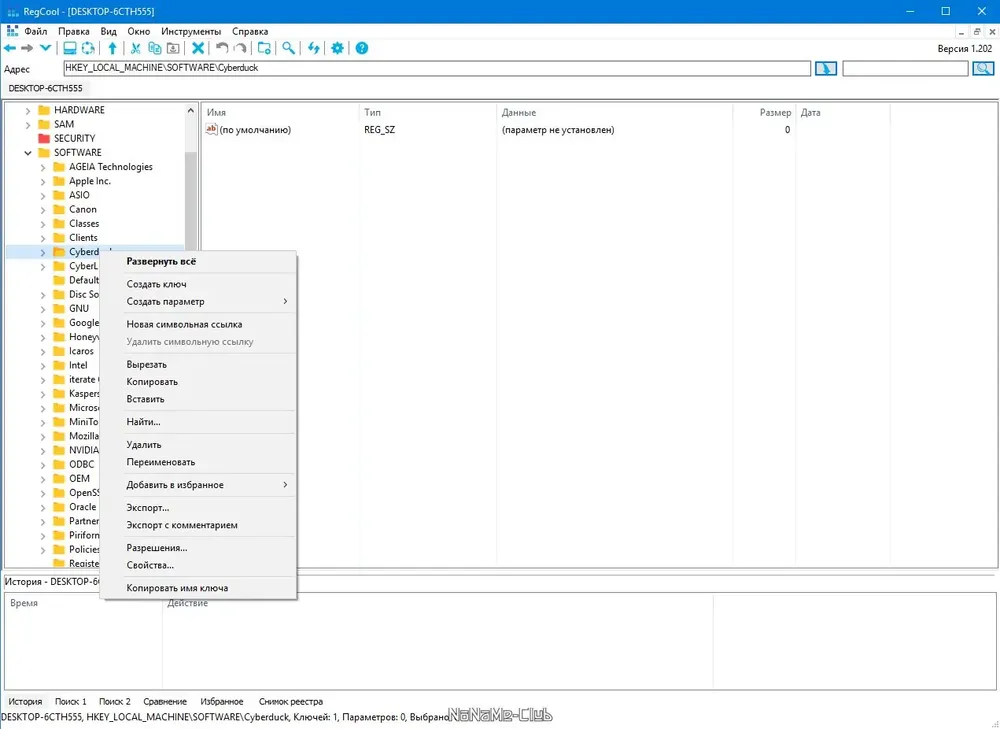The height and width of the screenshot is (729, 1000).
Task: Choose Переименовать from context menu
Action: click(x=161, y=462)
